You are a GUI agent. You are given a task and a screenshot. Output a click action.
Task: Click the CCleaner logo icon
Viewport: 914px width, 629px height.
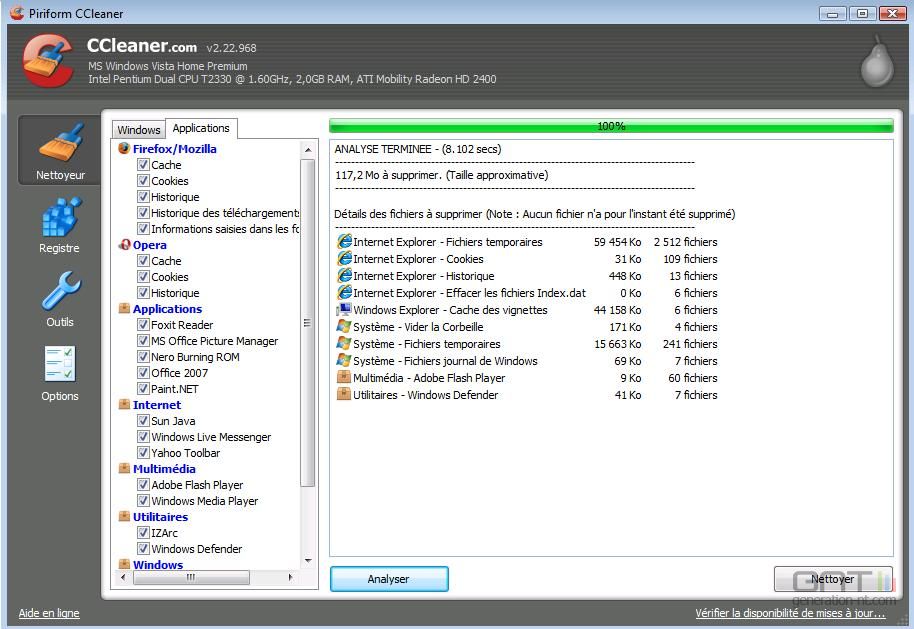pos(47,58)
